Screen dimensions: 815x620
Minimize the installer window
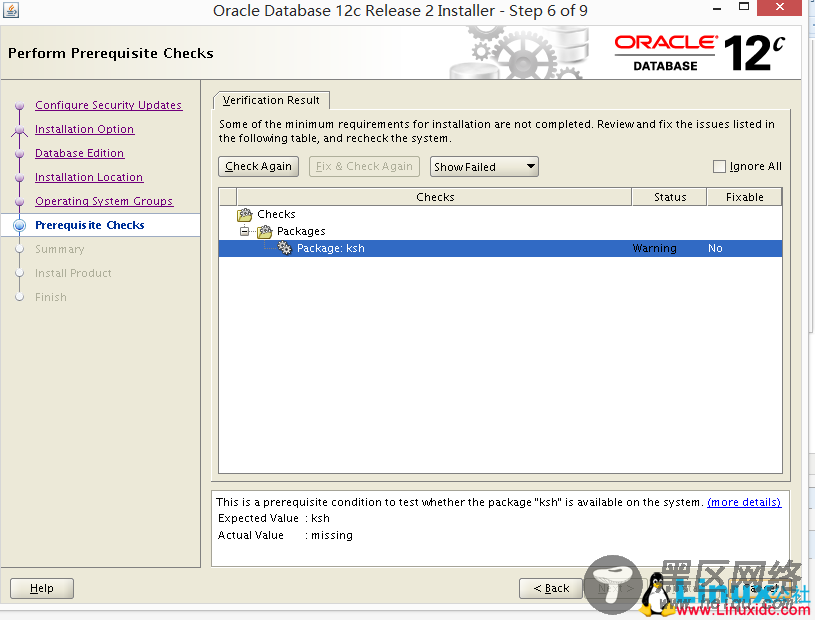click(x=717, y=8)
